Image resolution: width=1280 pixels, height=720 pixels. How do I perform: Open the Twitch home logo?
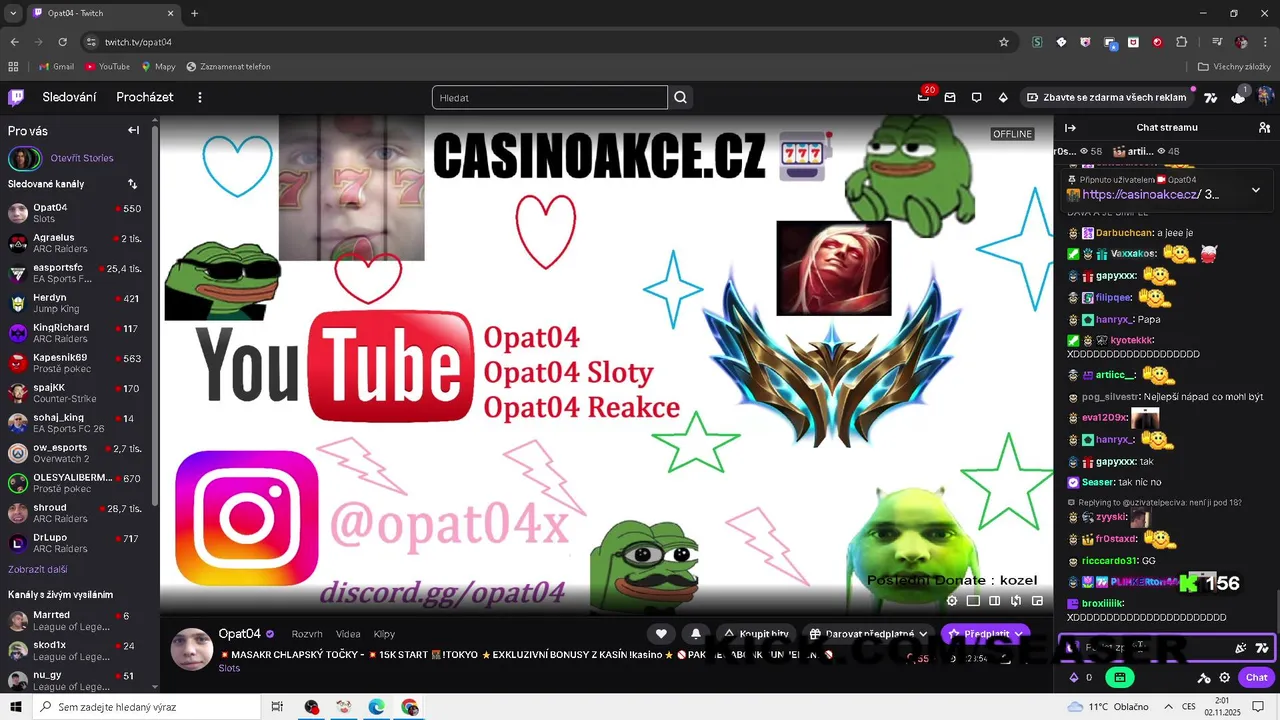(16, 97)
